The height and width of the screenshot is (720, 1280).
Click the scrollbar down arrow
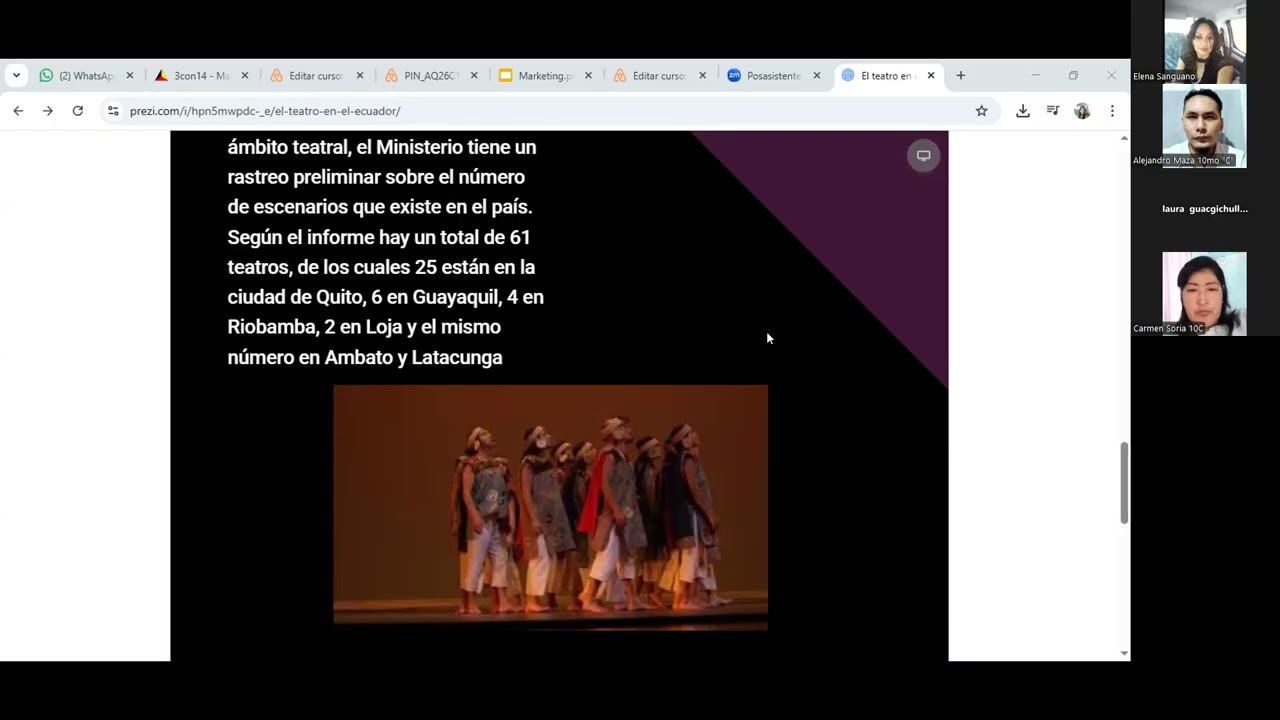1124,653
